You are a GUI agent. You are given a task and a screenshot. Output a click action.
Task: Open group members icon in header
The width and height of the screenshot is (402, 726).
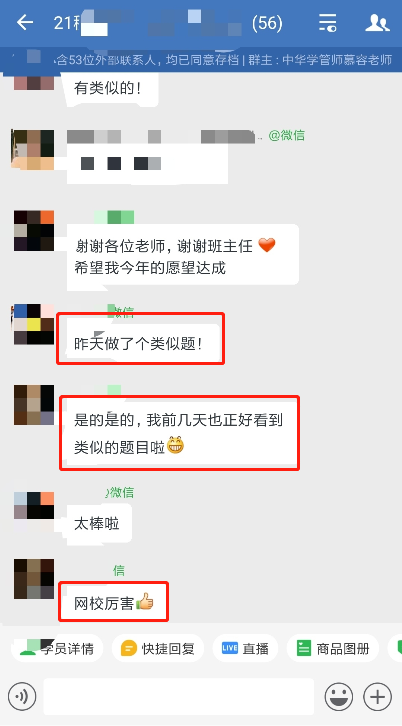377,23
